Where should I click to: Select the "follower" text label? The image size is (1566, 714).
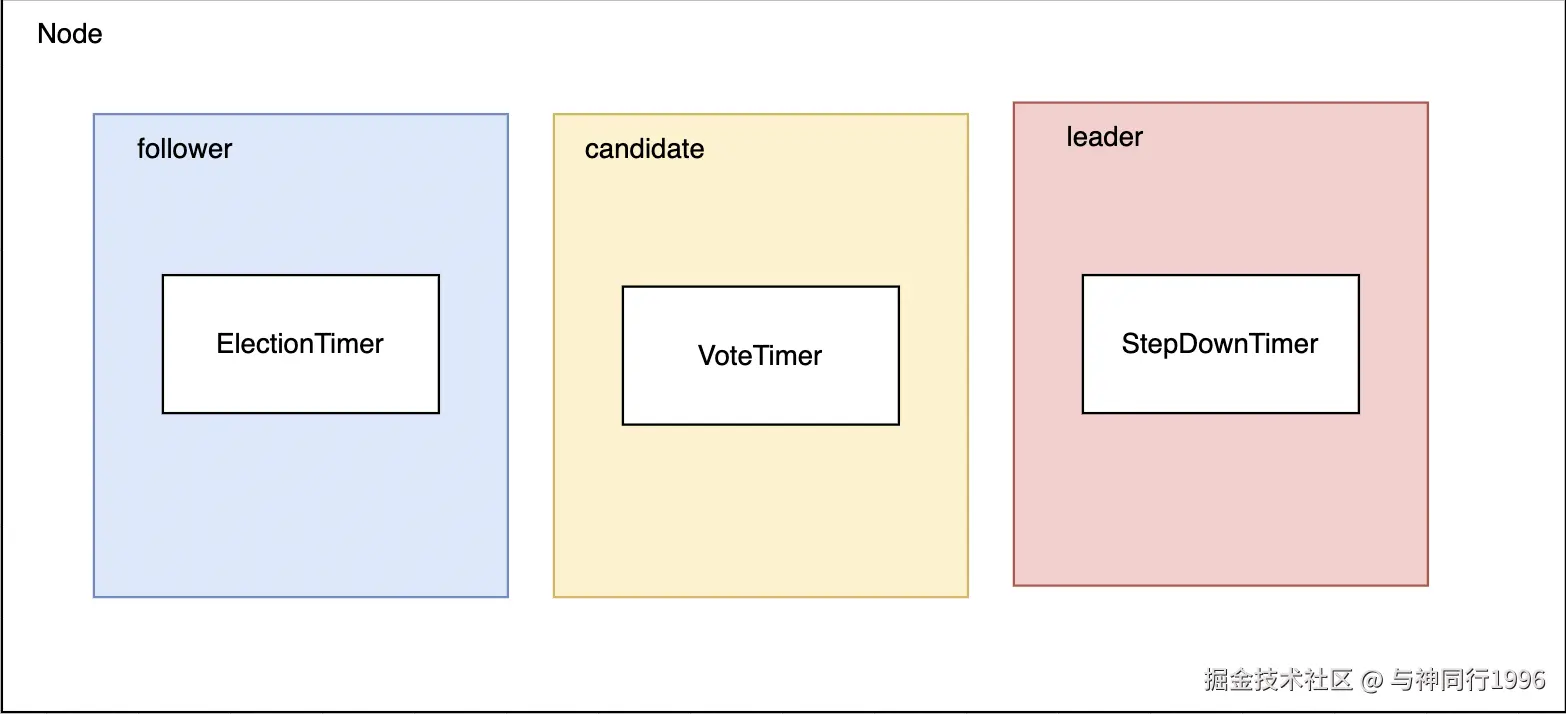coord(184,149)
